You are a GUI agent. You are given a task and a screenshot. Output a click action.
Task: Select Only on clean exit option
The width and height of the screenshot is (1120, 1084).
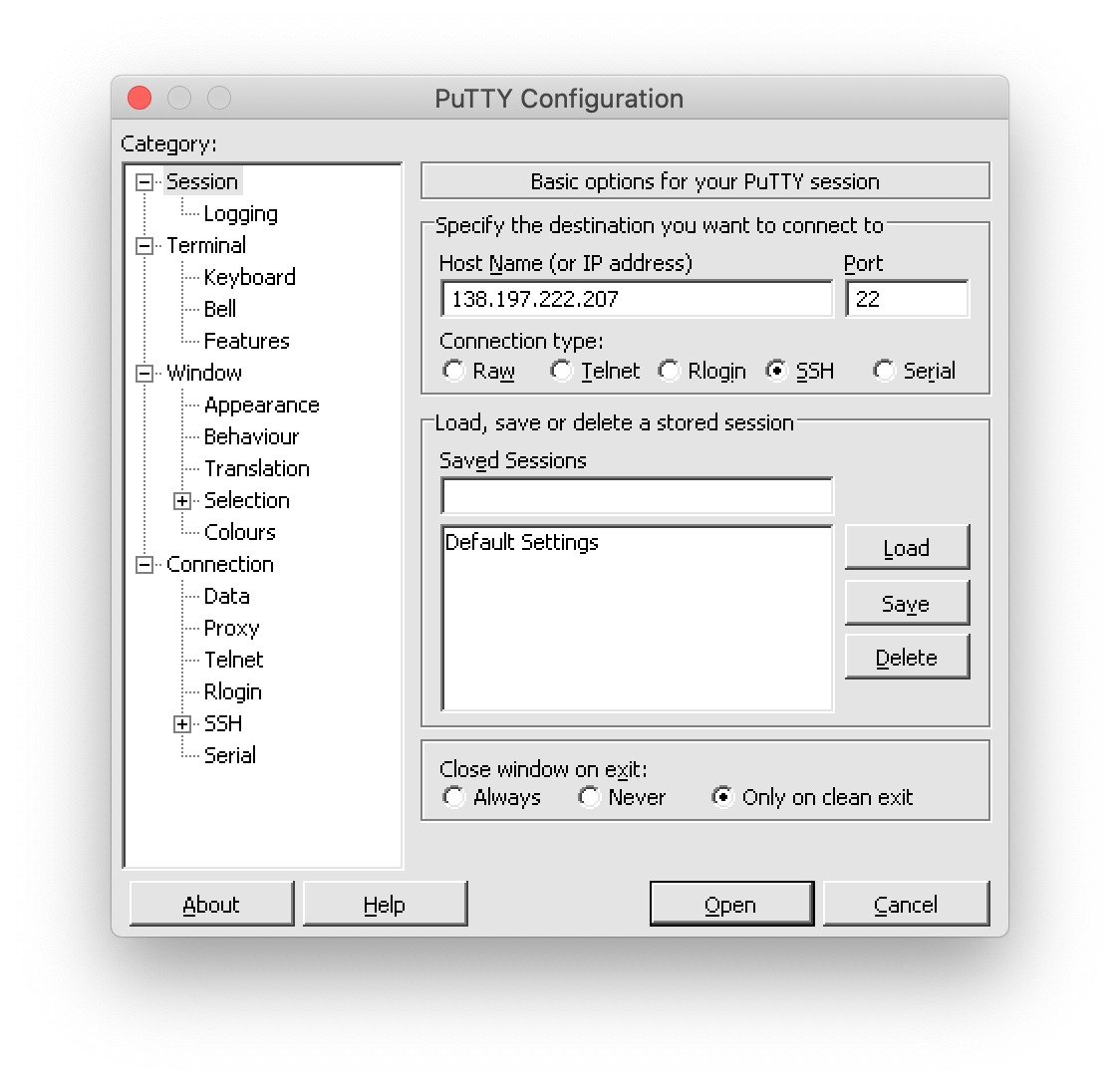pyautogui.click(x=722, y=797)
